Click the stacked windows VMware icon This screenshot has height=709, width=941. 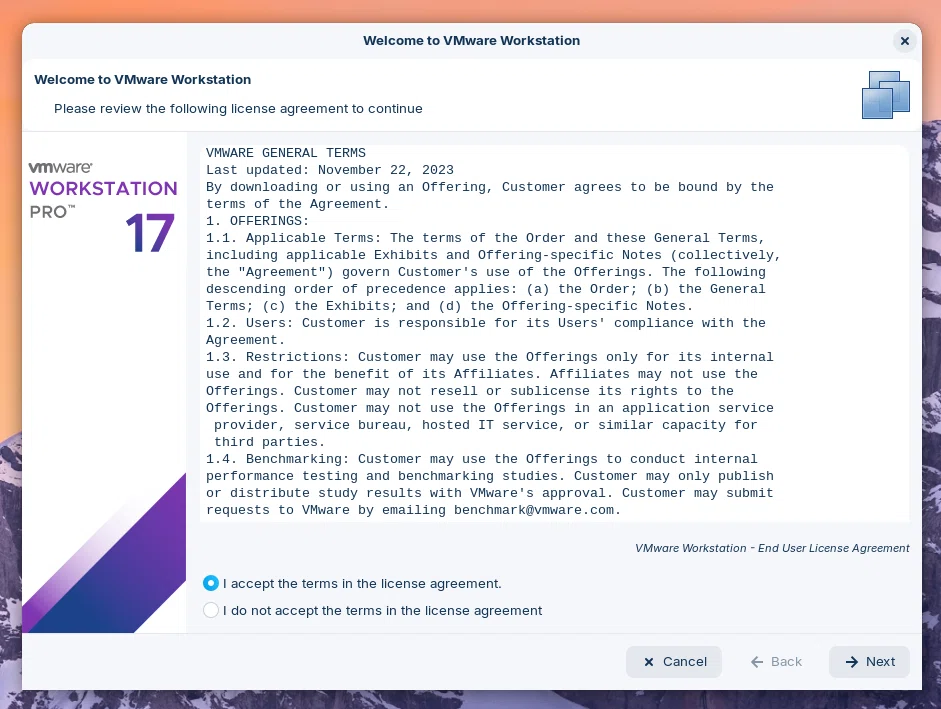click(886, 95)
